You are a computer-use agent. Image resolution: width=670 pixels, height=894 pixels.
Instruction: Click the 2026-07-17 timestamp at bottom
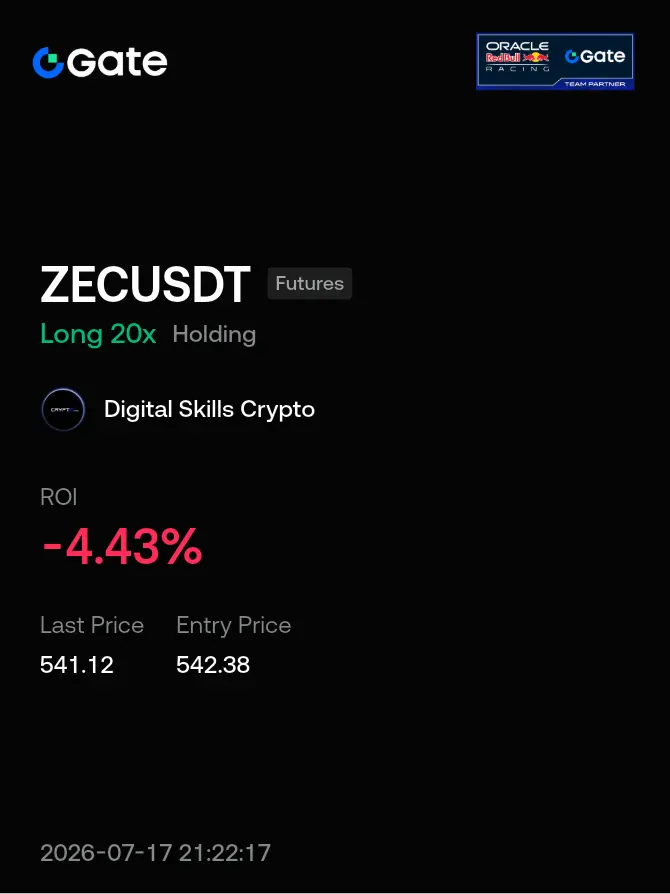coord(155,853)
